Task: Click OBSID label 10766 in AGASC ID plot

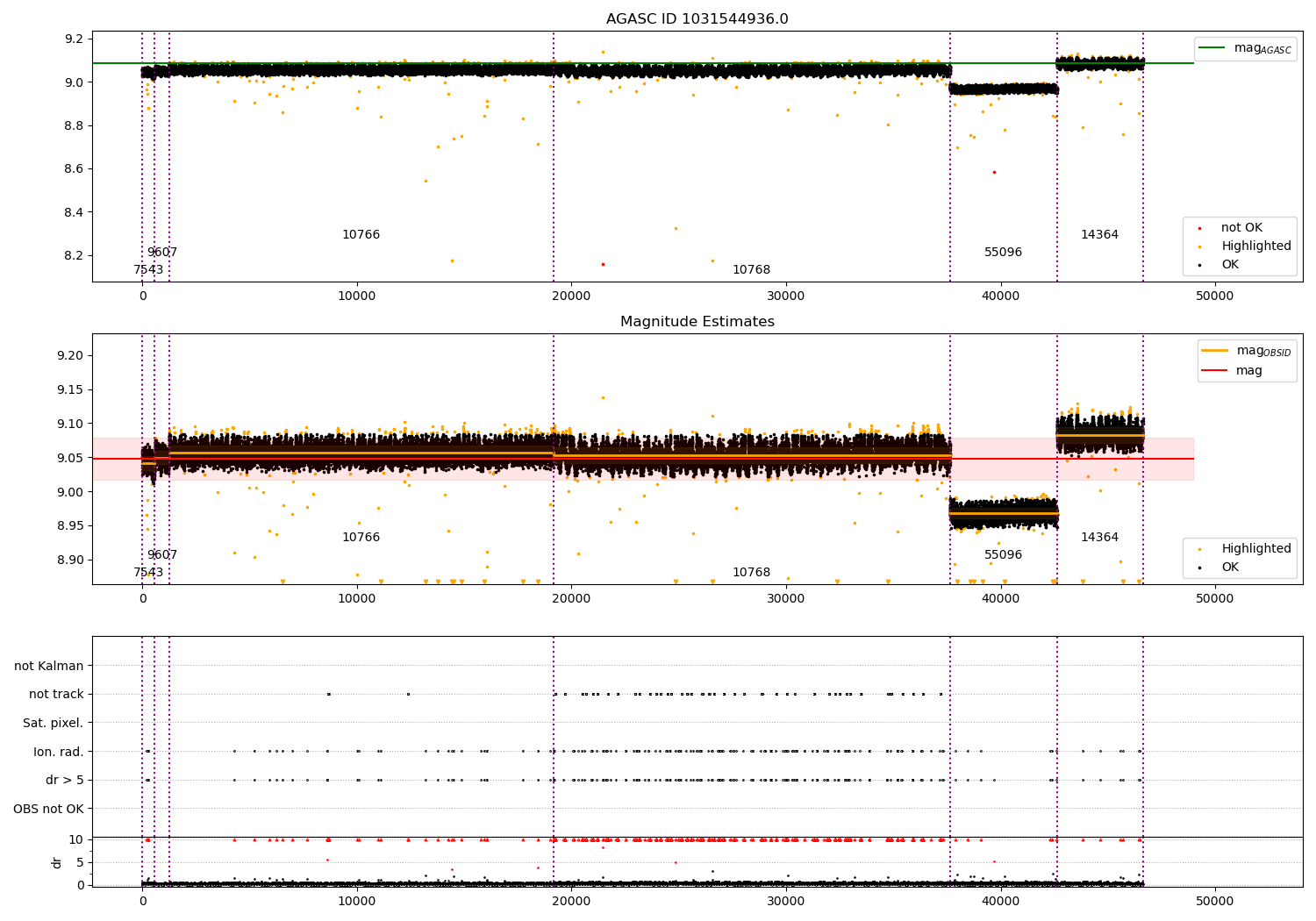Action: 361,235
